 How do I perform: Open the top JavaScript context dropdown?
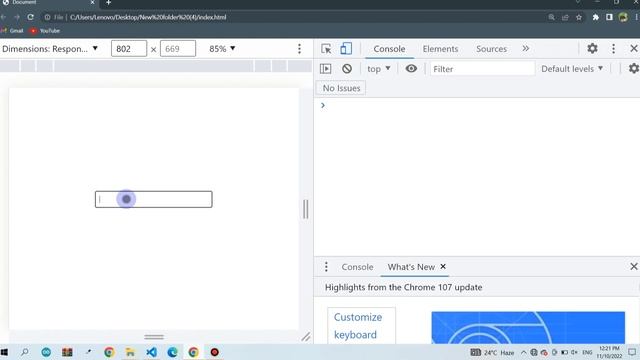click(379, 69)
